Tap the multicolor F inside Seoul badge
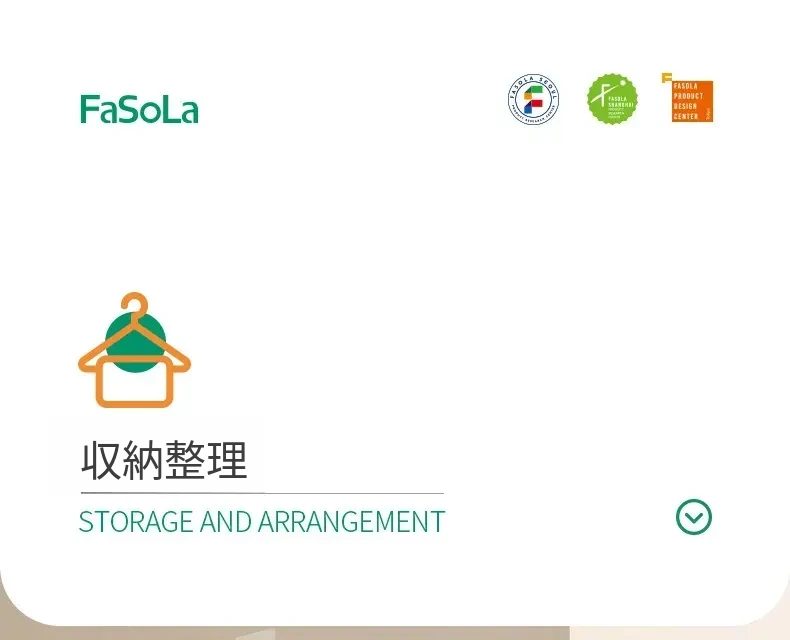The width and height of the screenshot is (790, 640). pyautogui.click(x=534, y=99)
